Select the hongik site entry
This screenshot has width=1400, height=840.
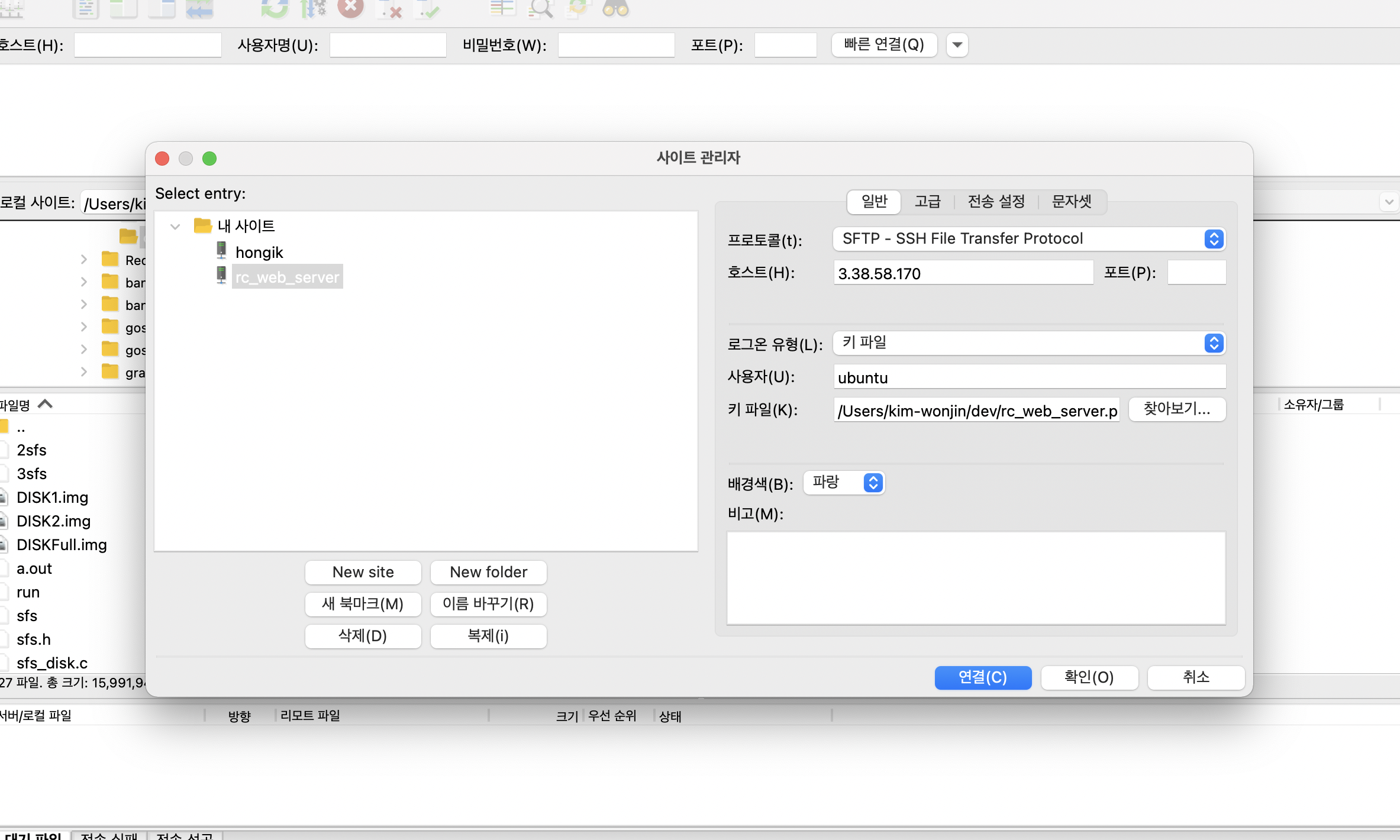[x=259, y=253]
